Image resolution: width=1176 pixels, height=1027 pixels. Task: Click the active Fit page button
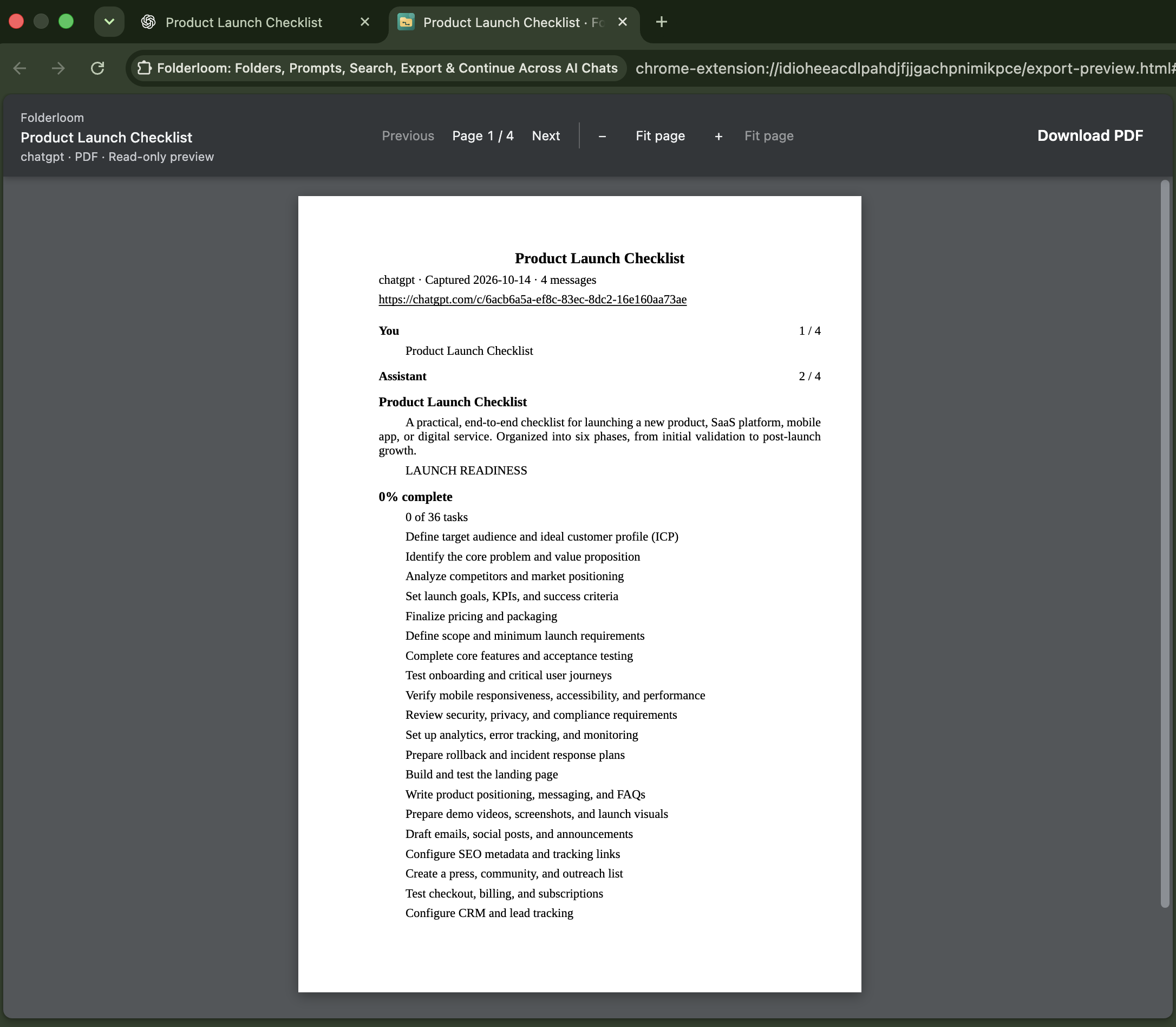point(660,136)
